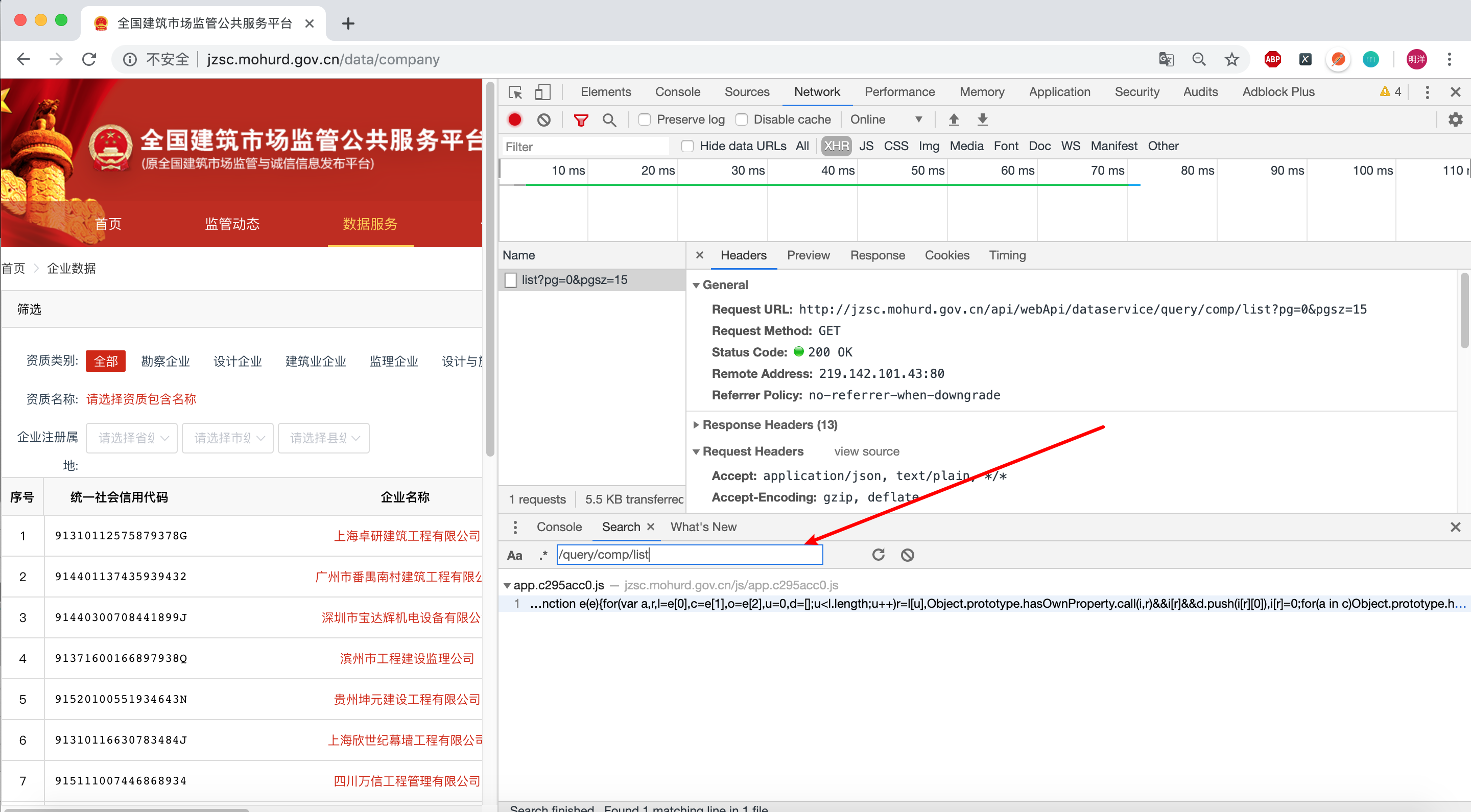Toggle network filter funnel icon
Screen dimensions: 1471x812
pyautogui.click(x=581, y=120)
